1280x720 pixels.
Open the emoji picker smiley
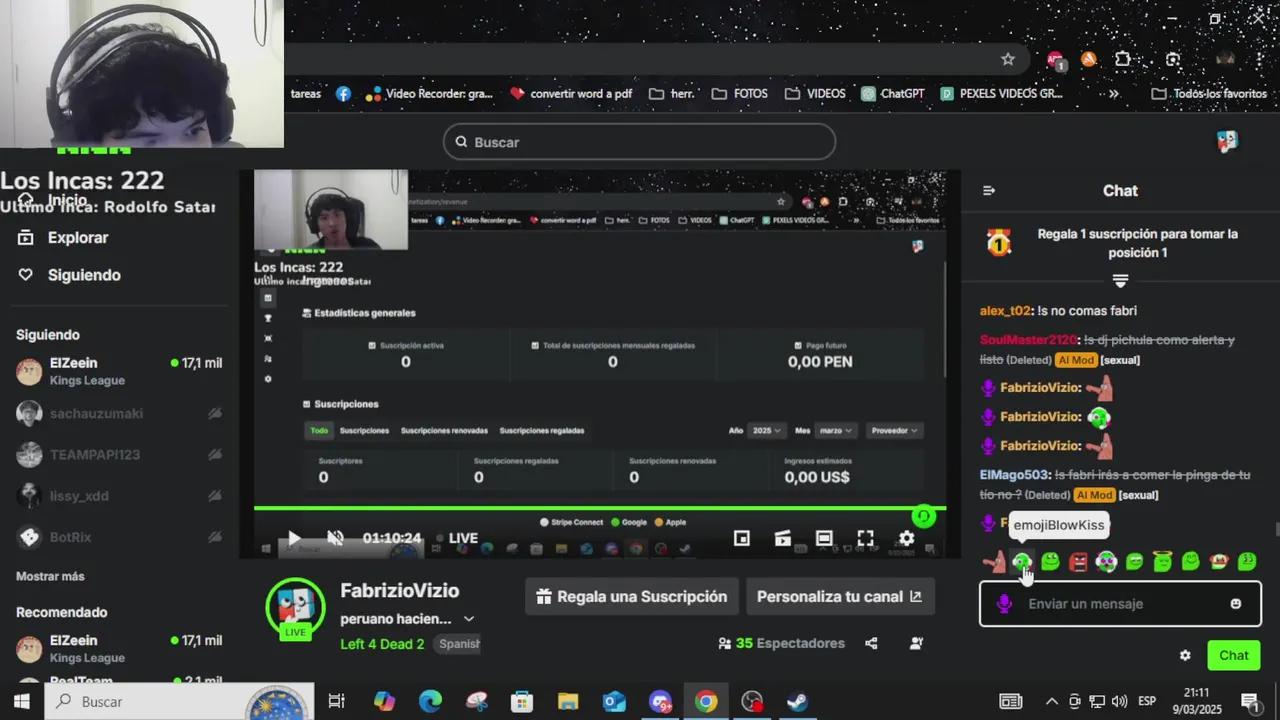point(1236,604)
